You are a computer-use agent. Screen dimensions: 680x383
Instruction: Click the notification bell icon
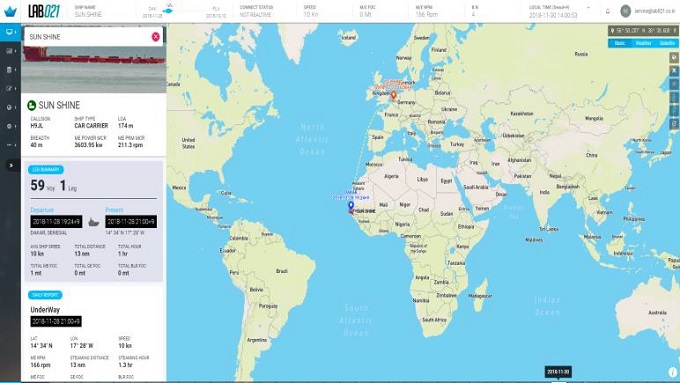pyautogui.click(x=608, y=11)
